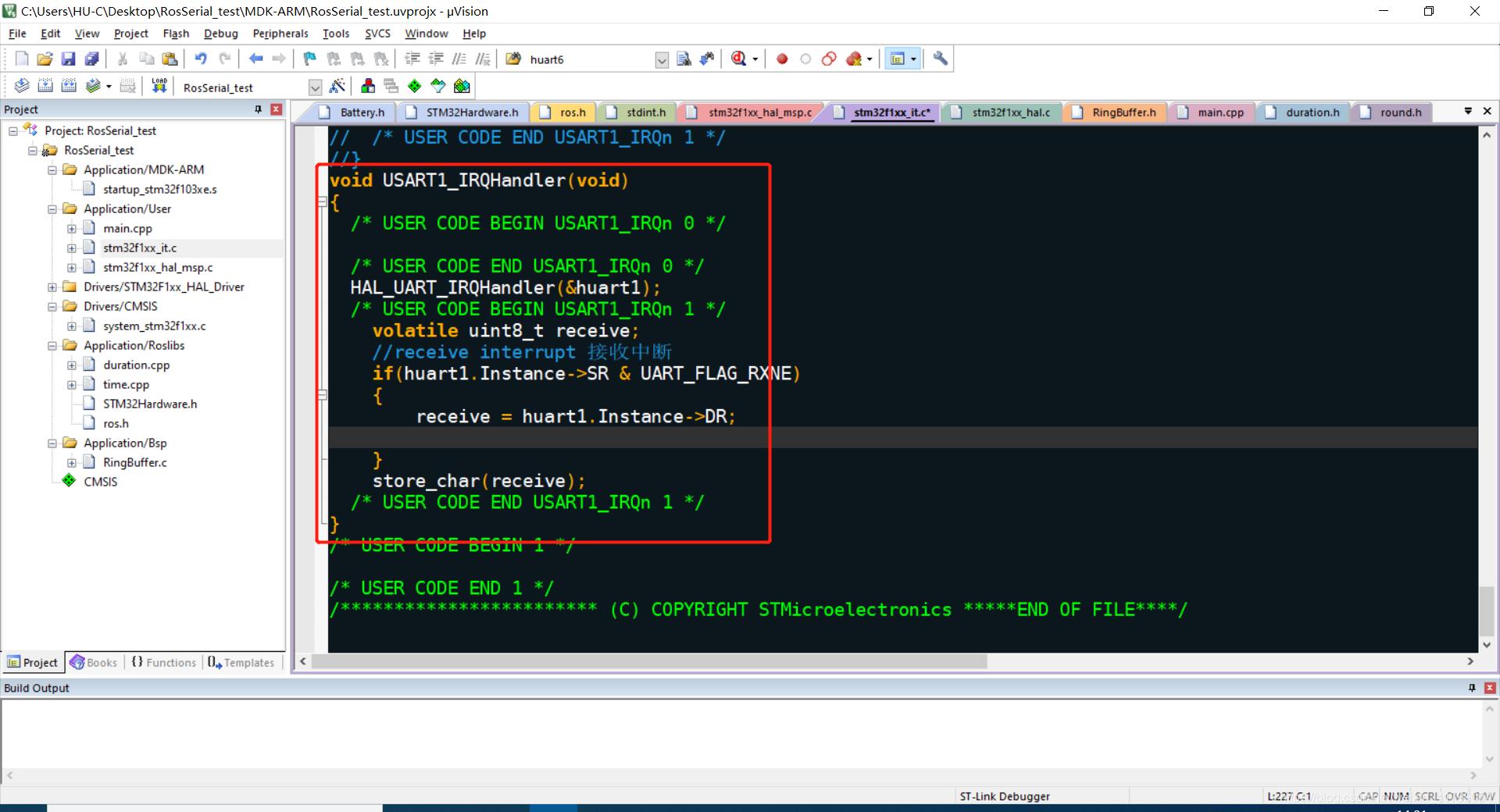This screenshot has width=1500, height=812.
Task: Kill all breakpoints icon
Action: click(x=854, y=59)
